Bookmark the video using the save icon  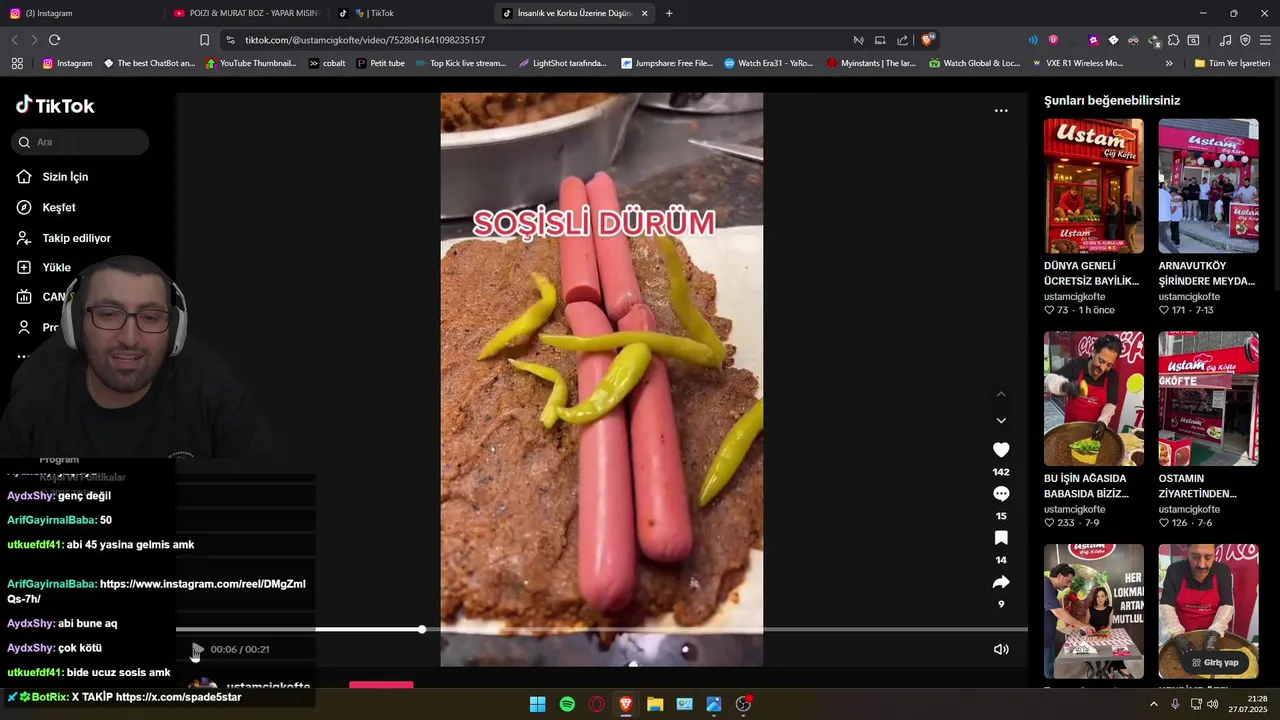coord(1001,538)
